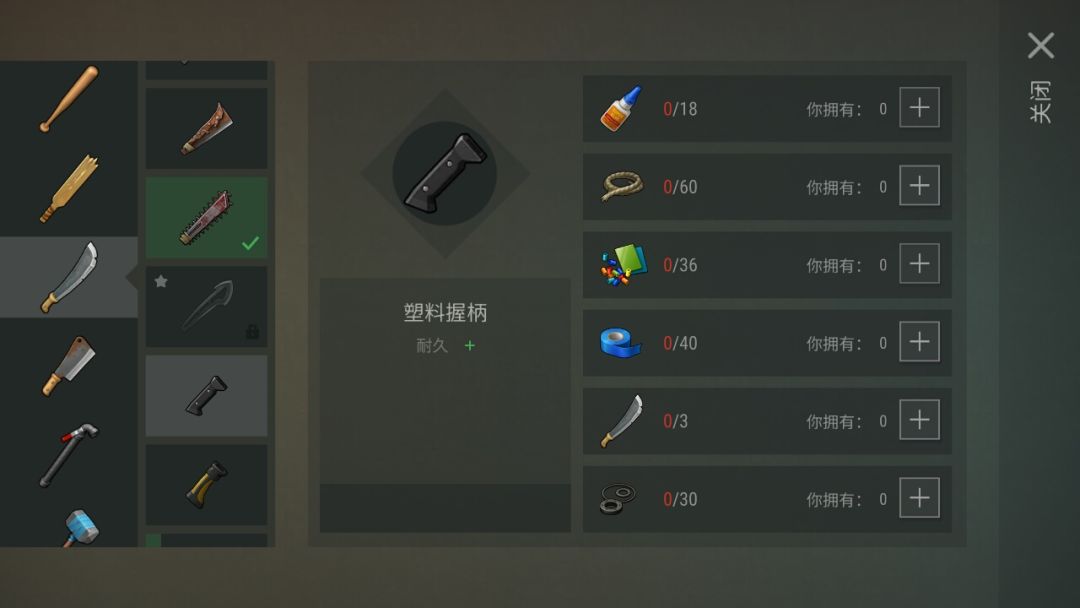Add plastic with its plus button
This screenshot has height=608, width=1080.
pos(920,264)
